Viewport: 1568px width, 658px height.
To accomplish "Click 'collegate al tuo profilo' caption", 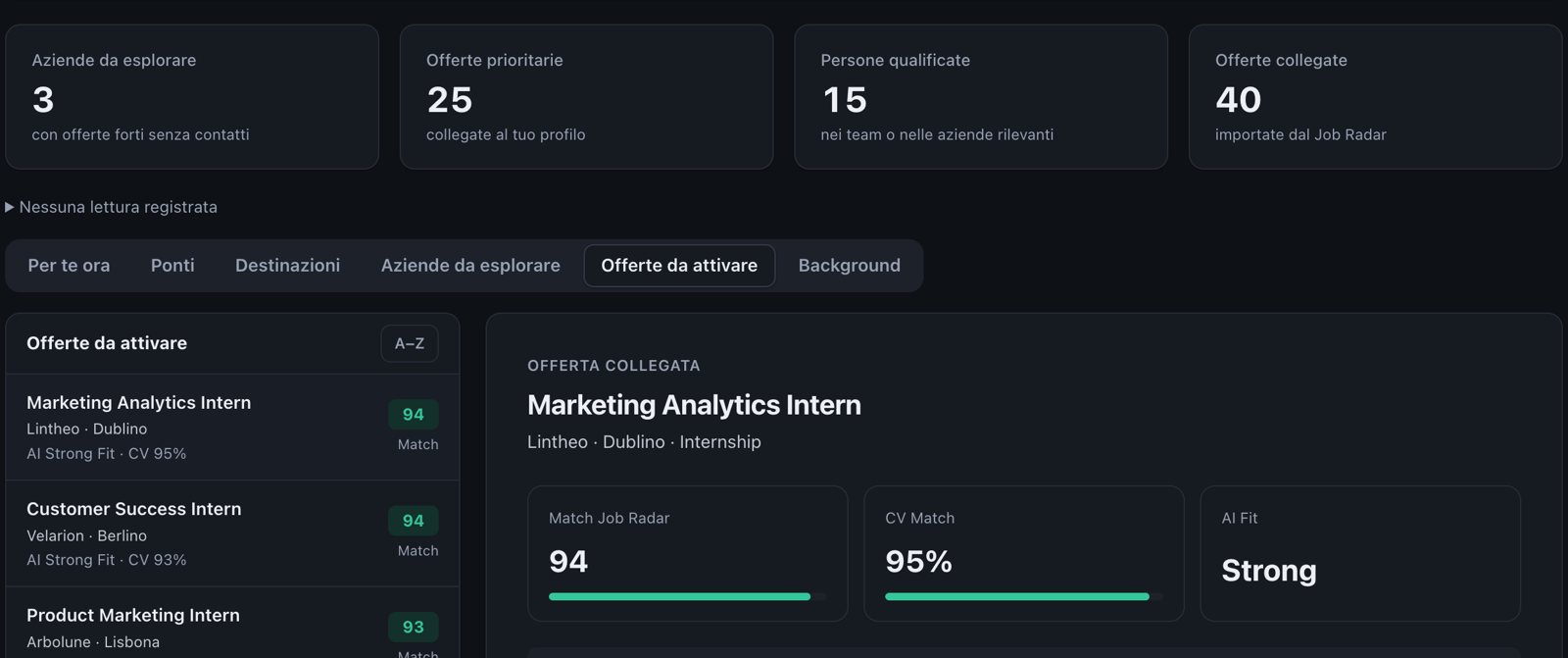I will click(506, 135).
